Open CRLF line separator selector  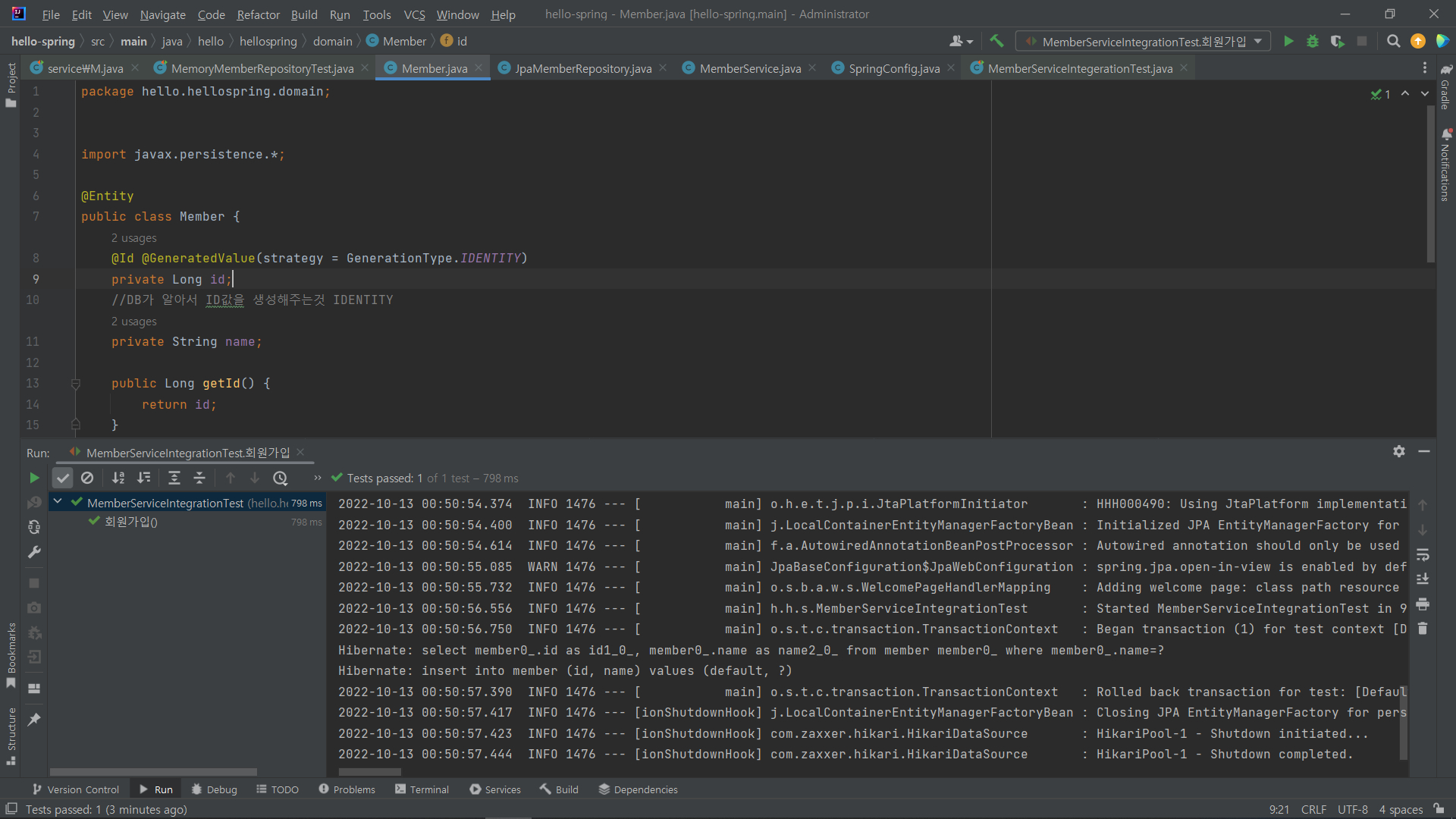[x=1313, y=809]
